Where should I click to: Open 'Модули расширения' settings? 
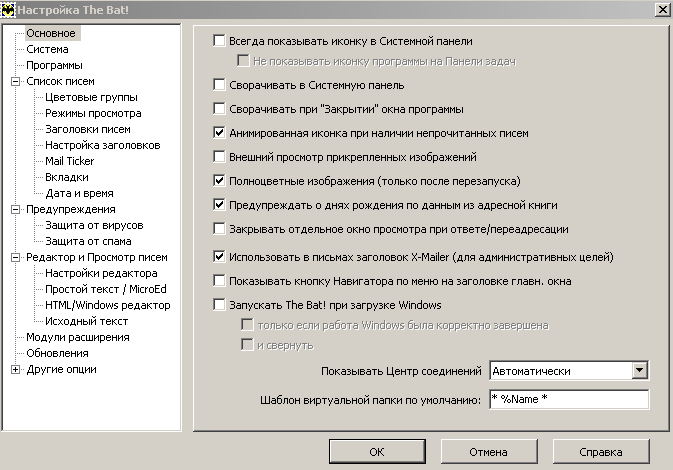tap(78, 337)
